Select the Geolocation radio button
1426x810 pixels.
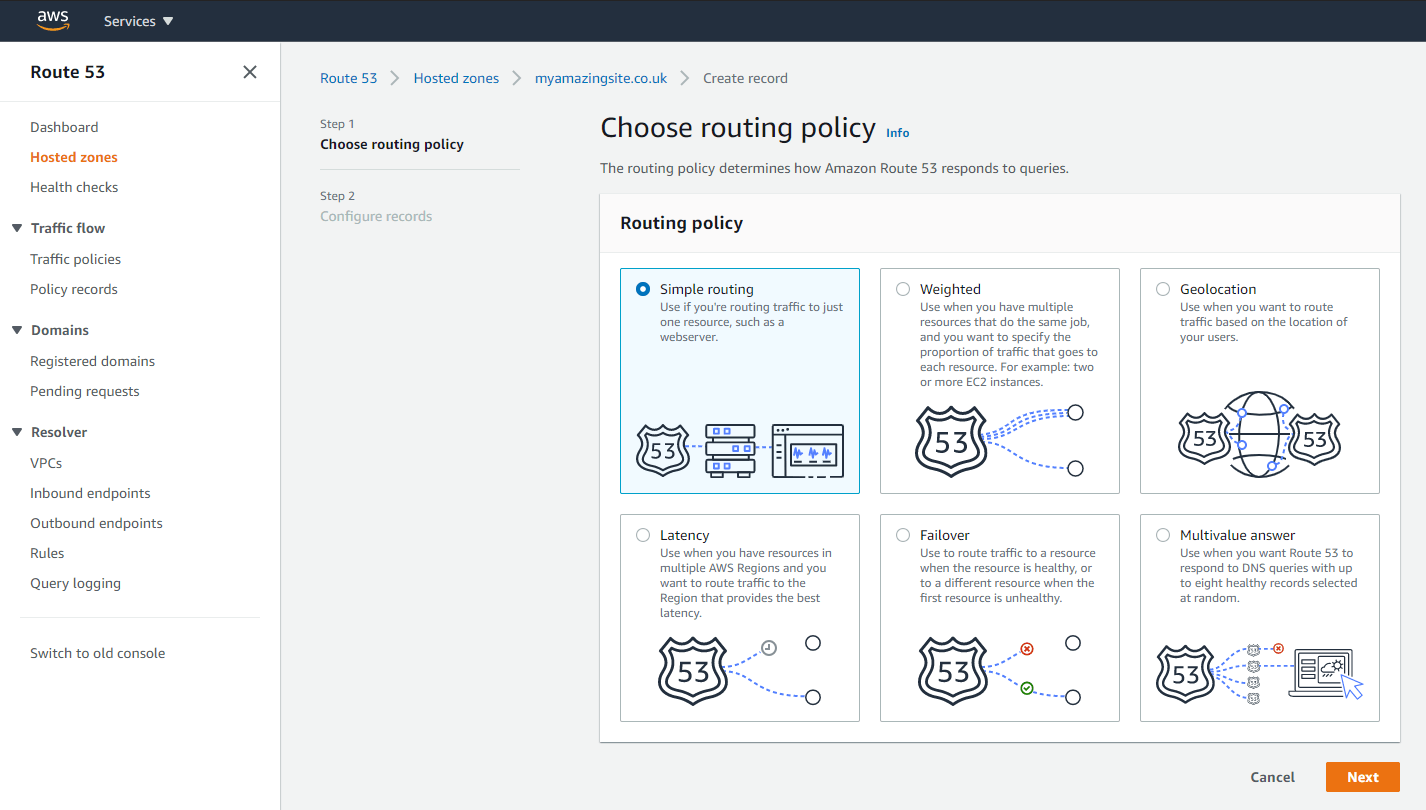pyautogui.click(x=1163, y=289)
